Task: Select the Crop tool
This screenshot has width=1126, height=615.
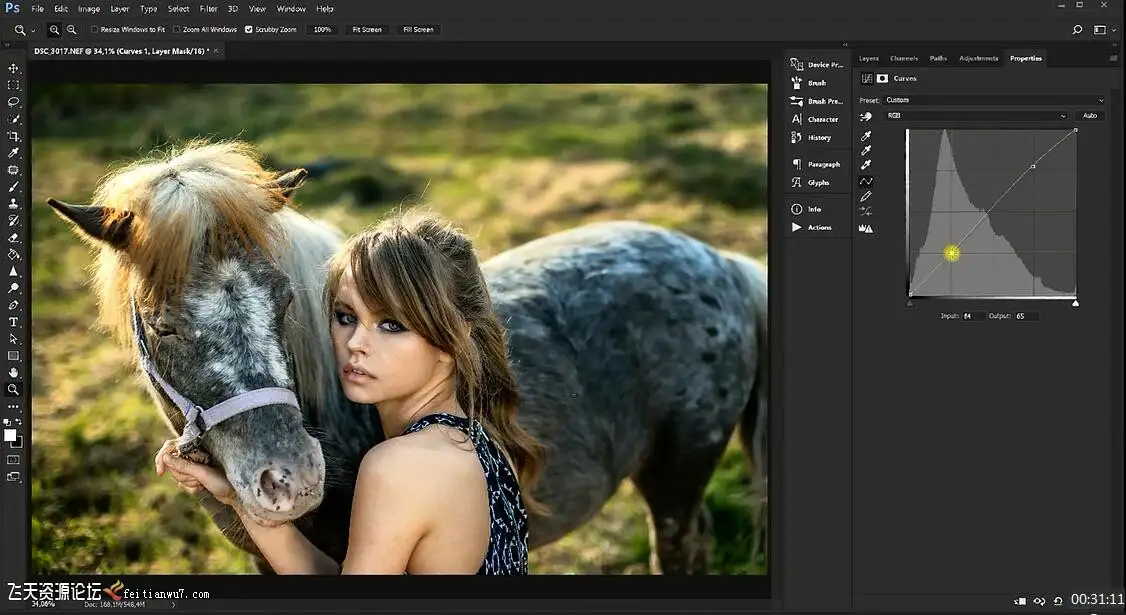Action: pos(14,136)
